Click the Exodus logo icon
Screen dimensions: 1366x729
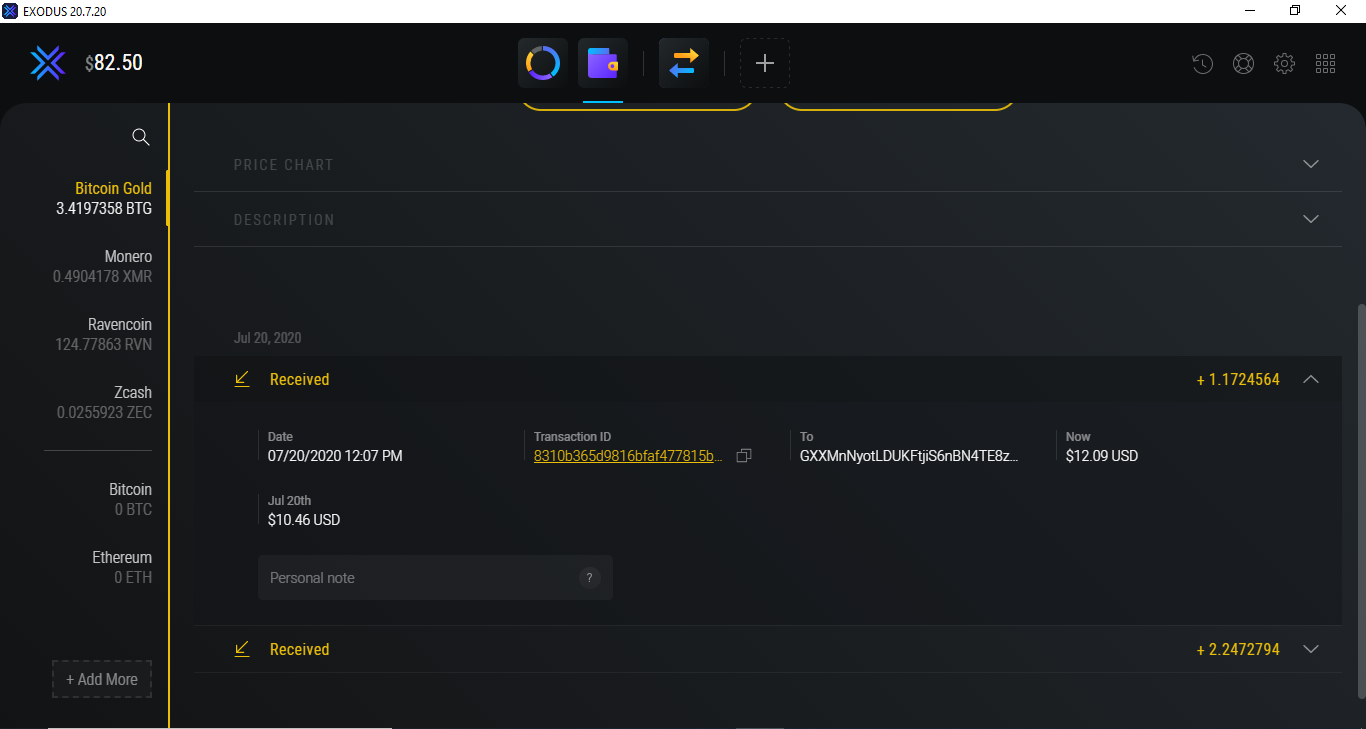(47, 63)
